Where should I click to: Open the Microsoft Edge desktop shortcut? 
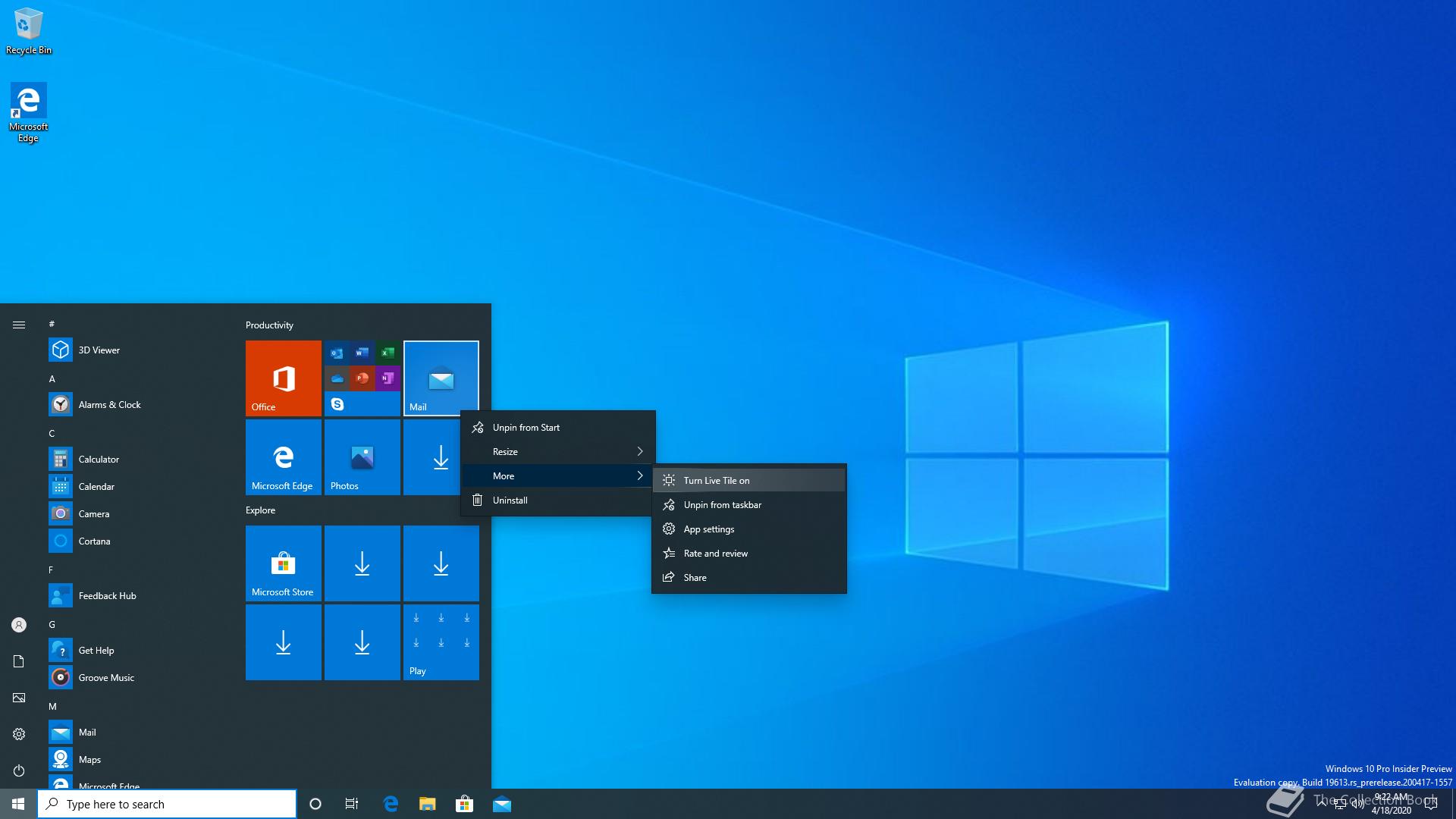(28, 112)
